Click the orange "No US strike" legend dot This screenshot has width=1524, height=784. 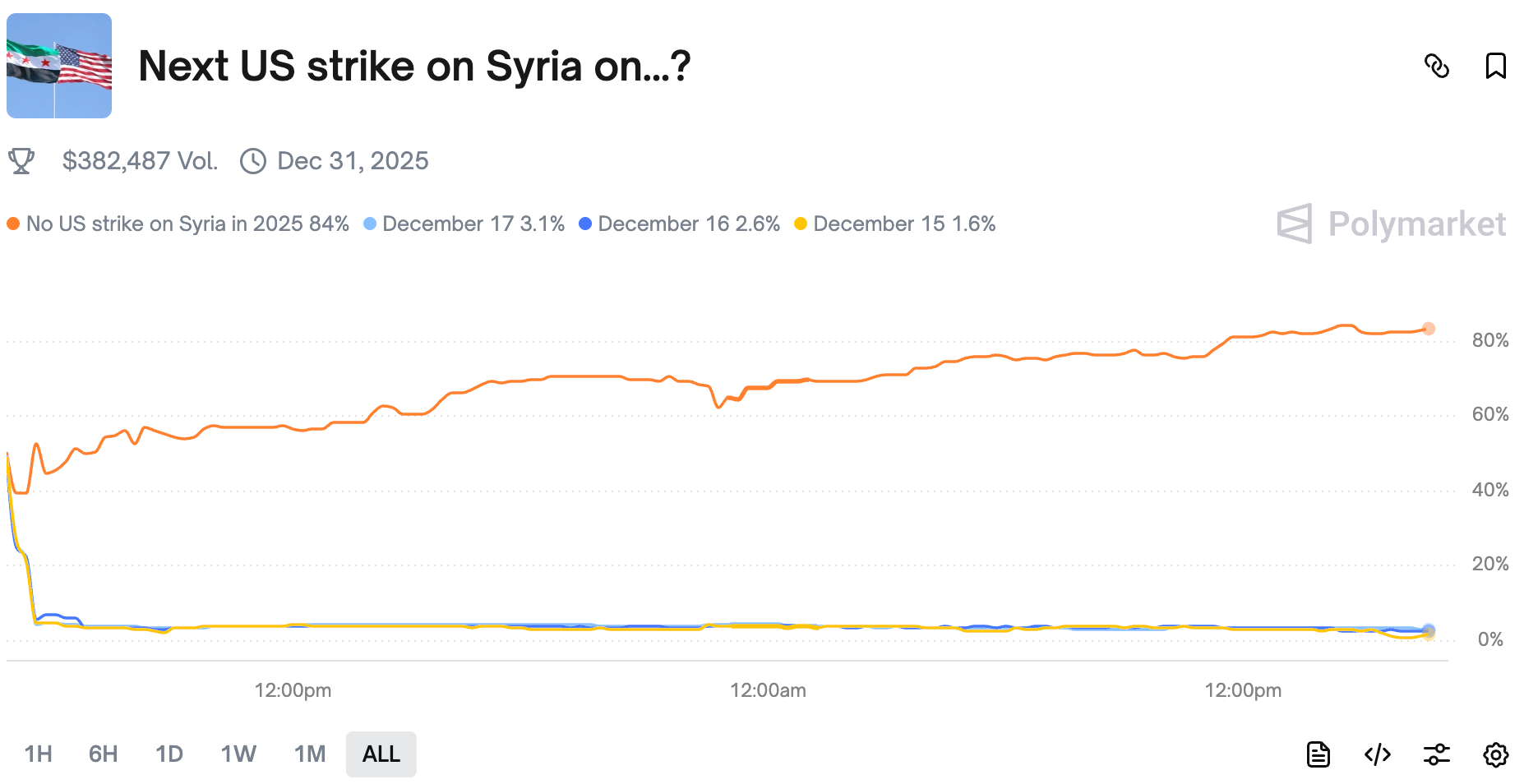click(13, 224)
